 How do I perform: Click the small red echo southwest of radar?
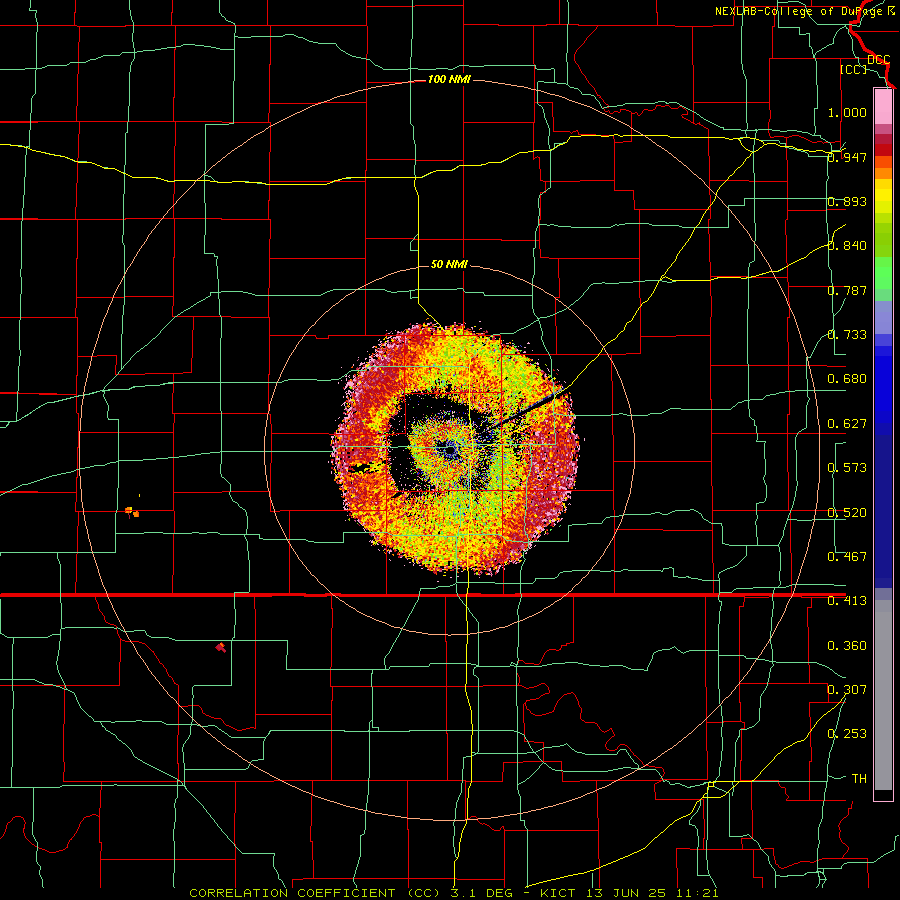click(220, 647)
